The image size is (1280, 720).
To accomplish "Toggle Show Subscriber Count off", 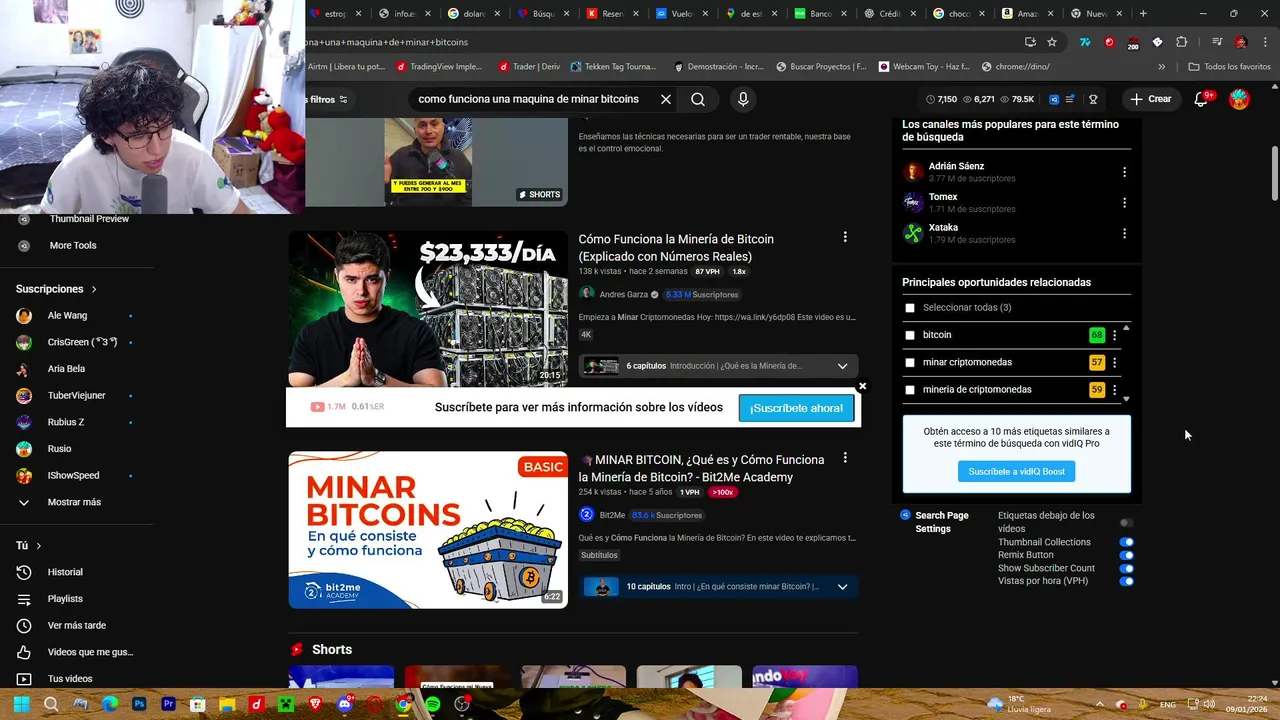I will [1126, 568].
